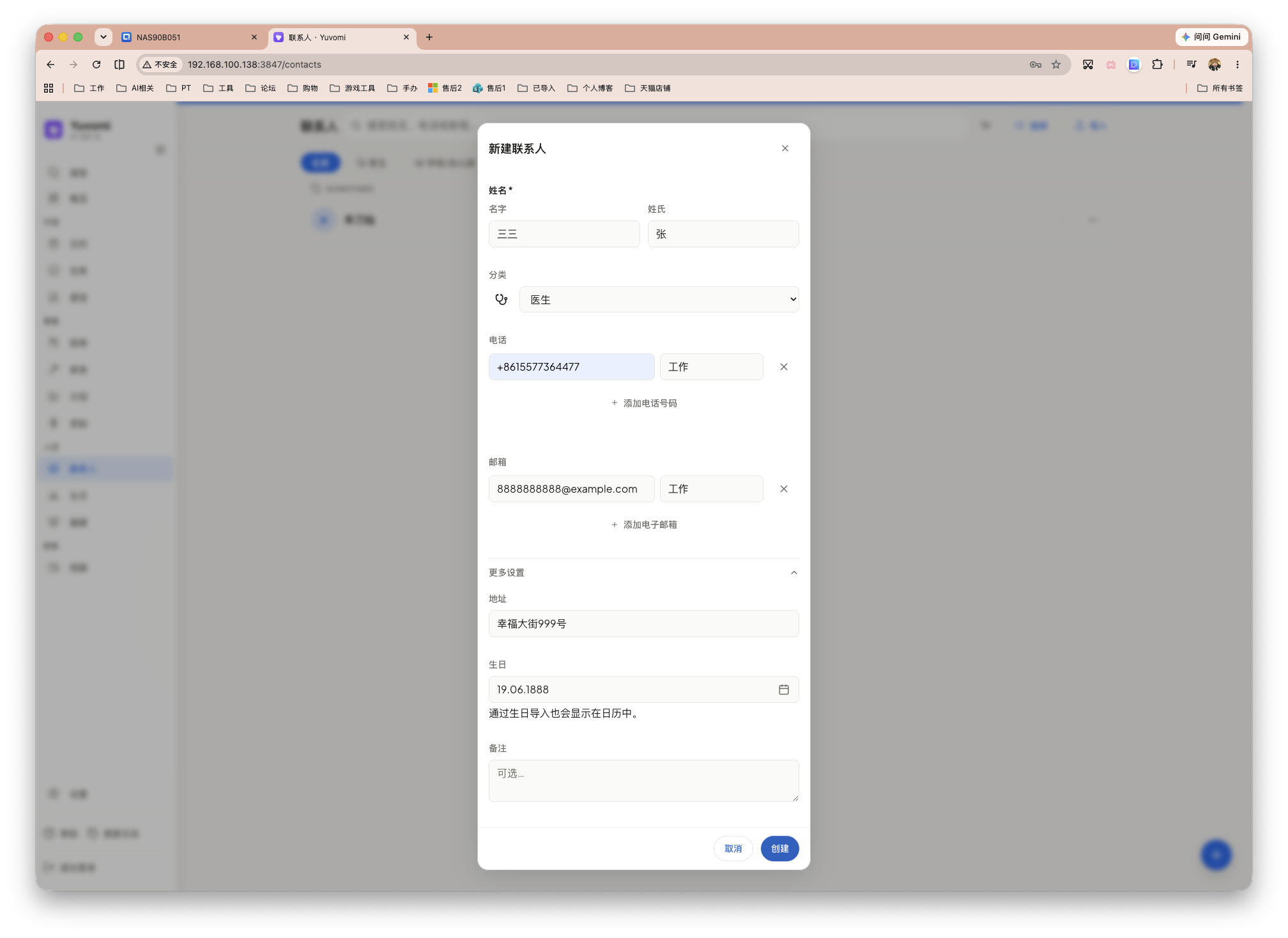Open the media control icon
Viewport: 1288px width, 938px height.
[1192, 65]
